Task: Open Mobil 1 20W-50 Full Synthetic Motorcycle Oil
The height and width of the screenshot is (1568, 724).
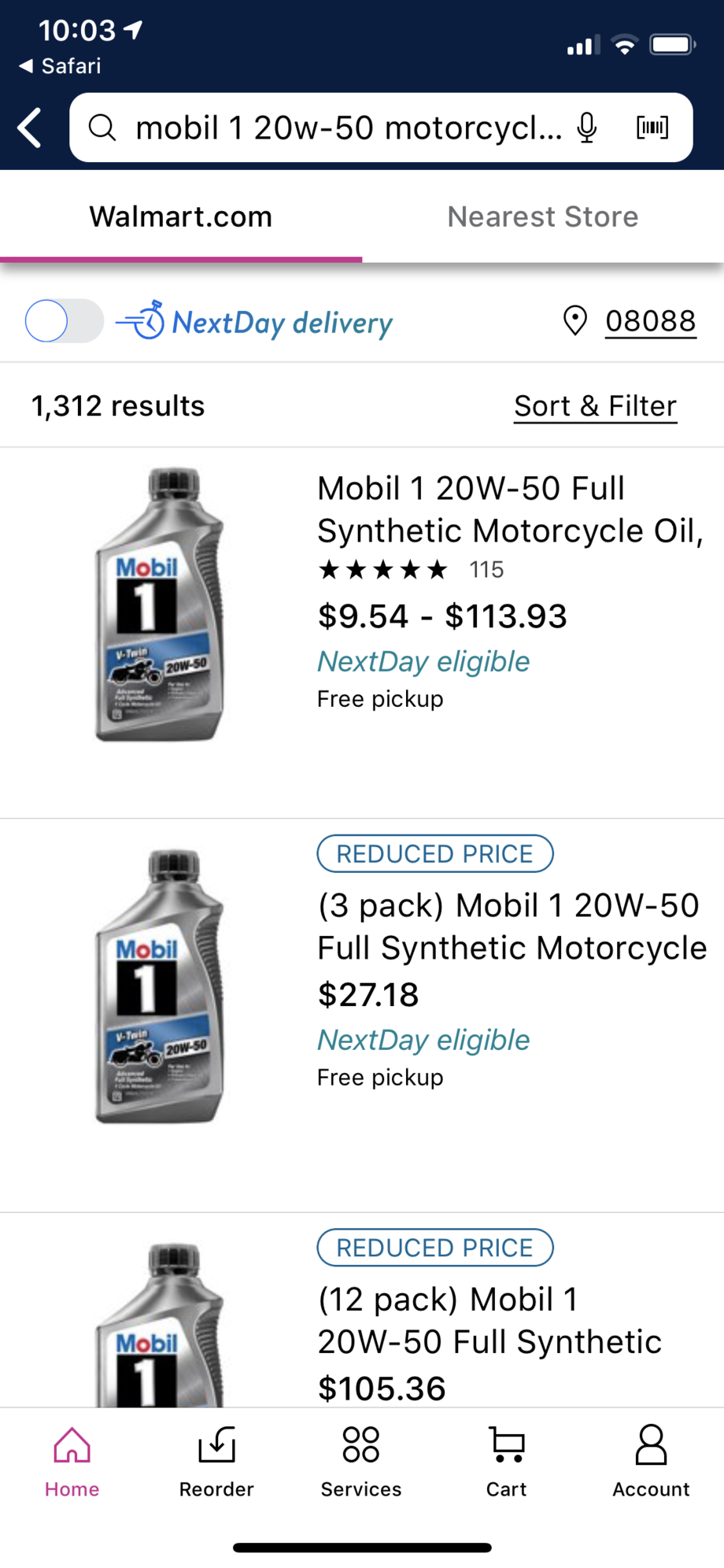Action: [x=510, y=509]
